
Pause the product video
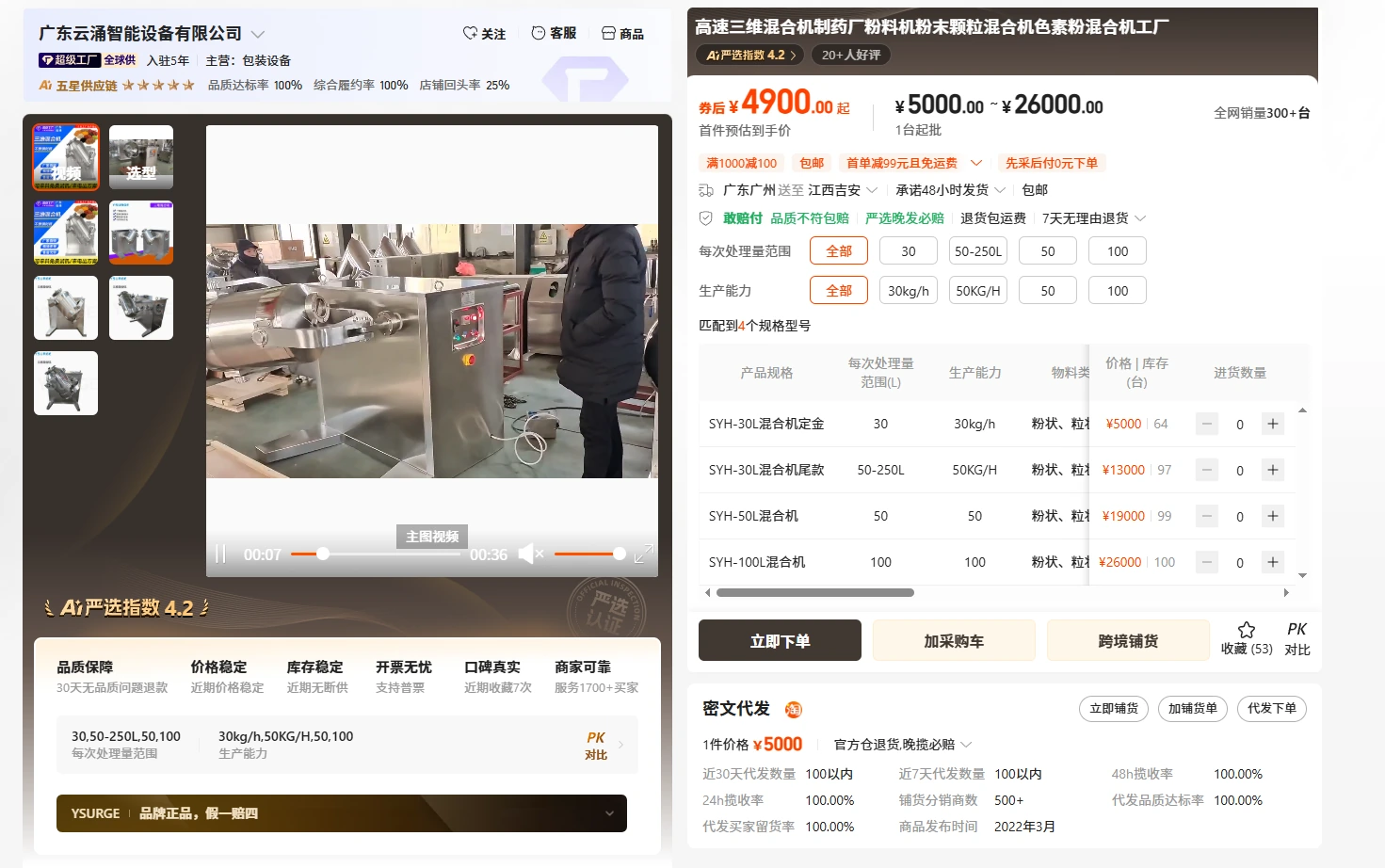(220, 554)
